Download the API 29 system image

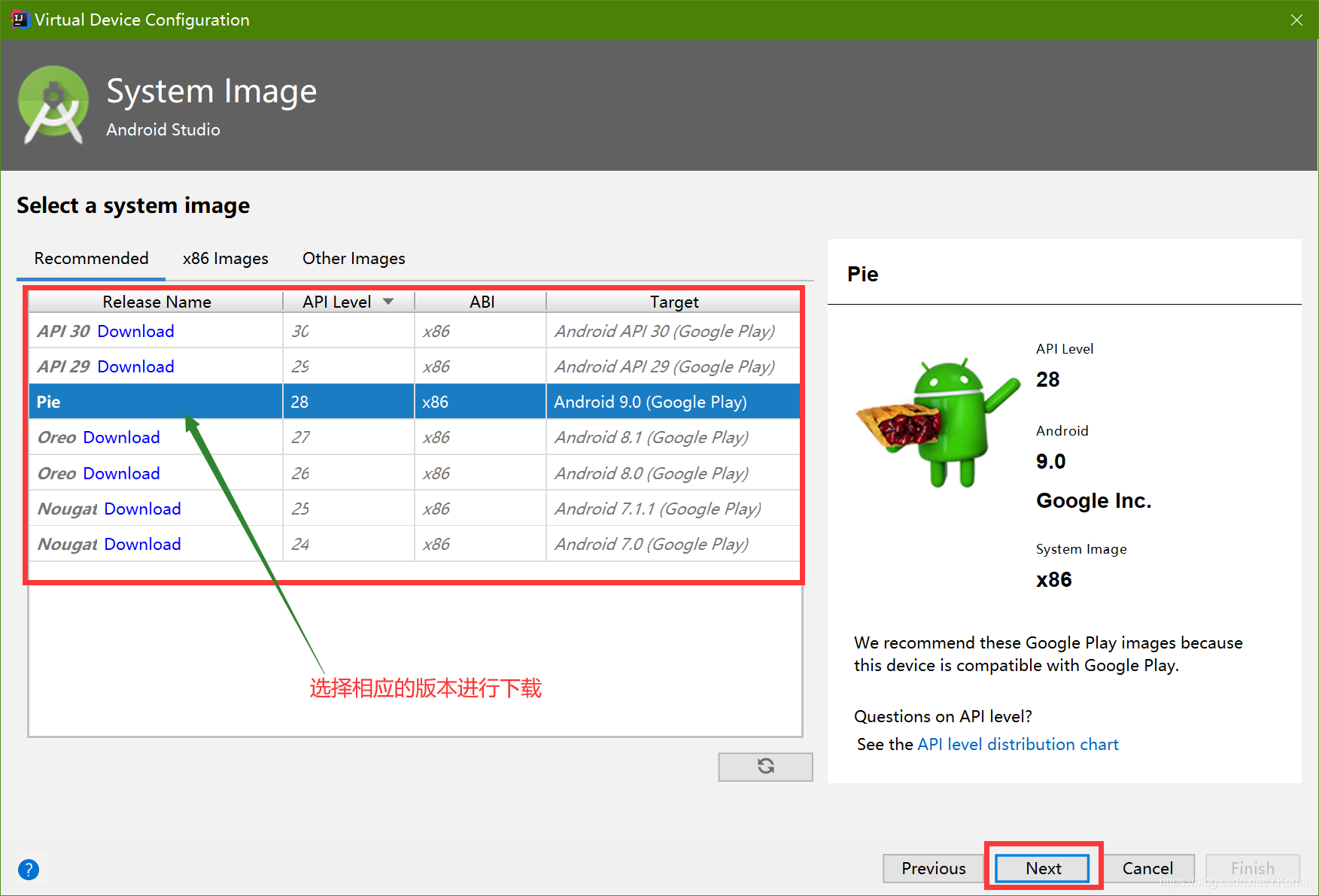135,366
